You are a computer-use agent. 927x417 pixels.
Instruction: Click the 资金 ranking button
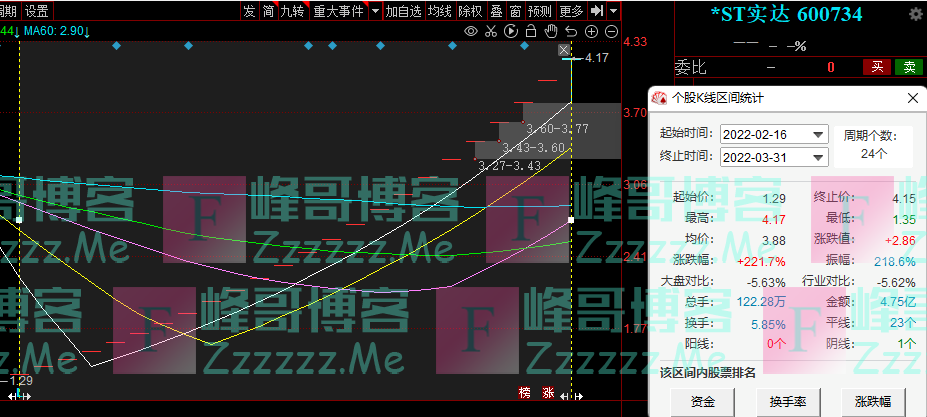click(703, 401)
